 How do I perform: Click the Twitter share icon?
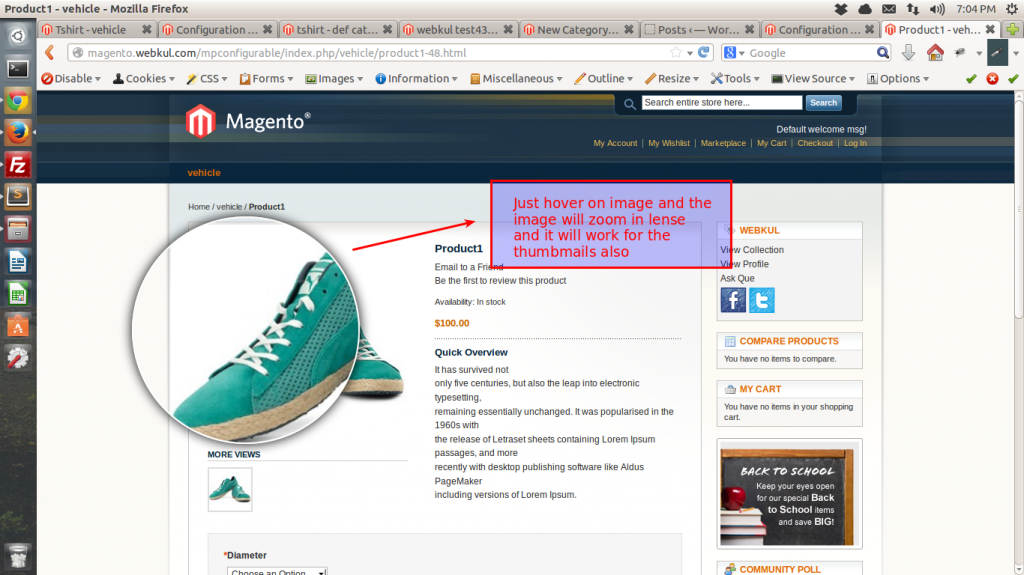point(761,300)
